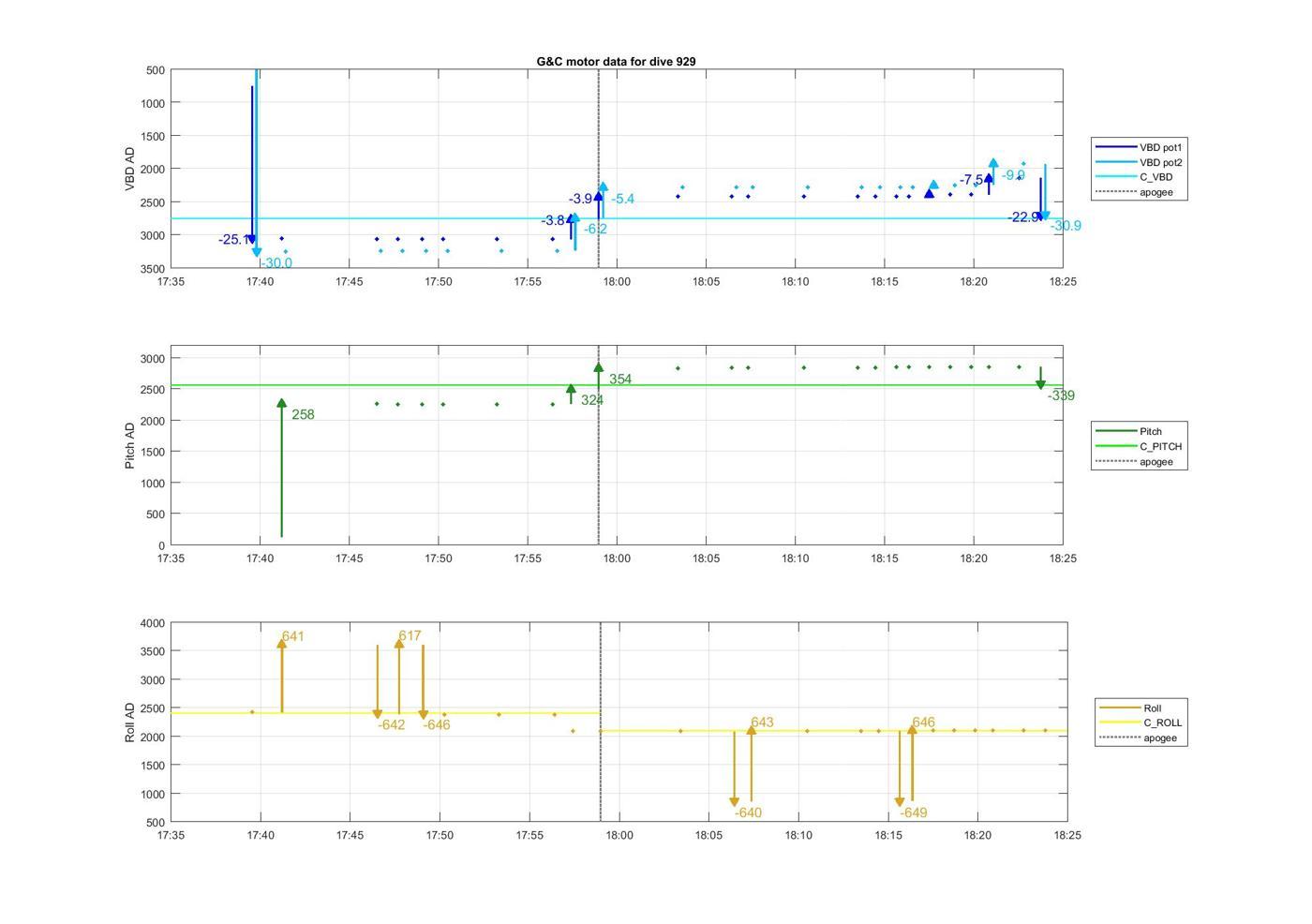
Task: Click the '641' roll annotation
Action: point(292,637)
